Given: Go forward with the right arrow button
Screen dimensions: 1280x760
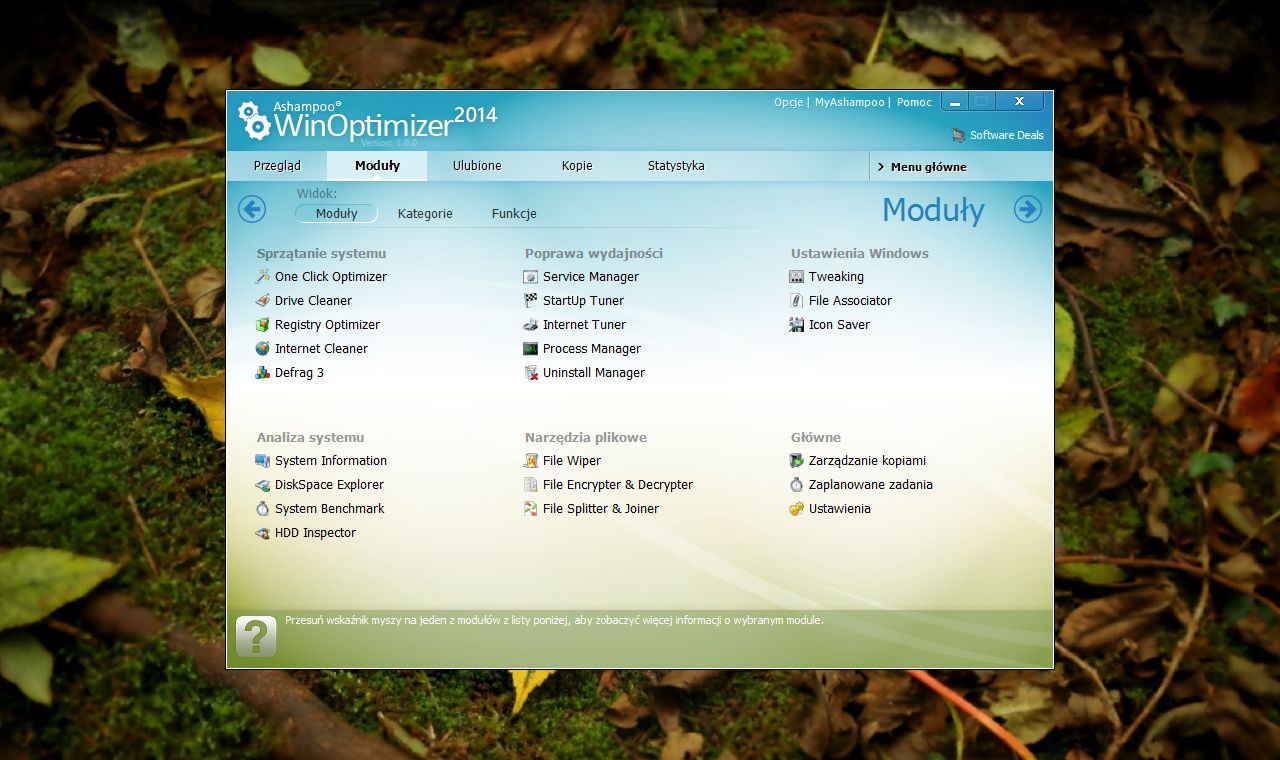Looking at the screenshot, I should pos(1028,209).
